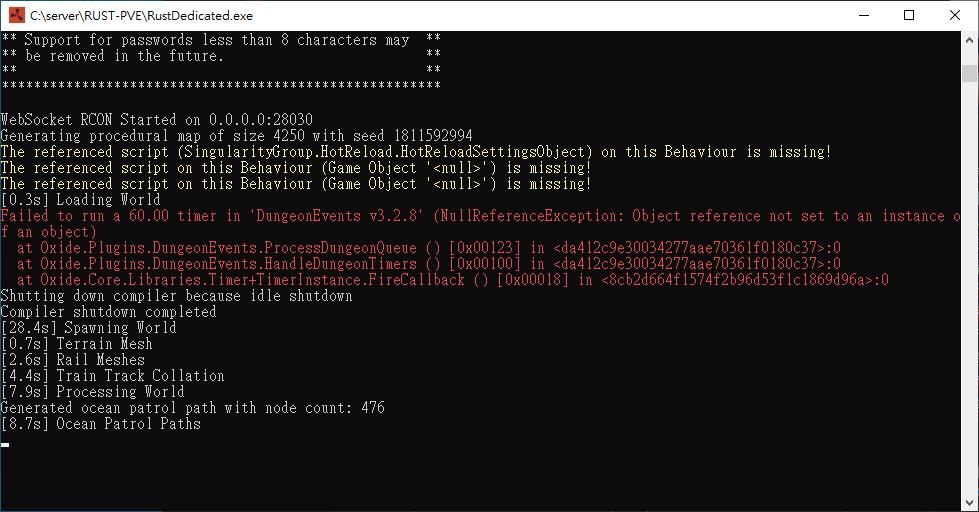This screenshot has height=512, width=979.
Task: Click the '[4.4s] Train Track Collation' line
Action: pyautogui.click(x=113, y=376)
